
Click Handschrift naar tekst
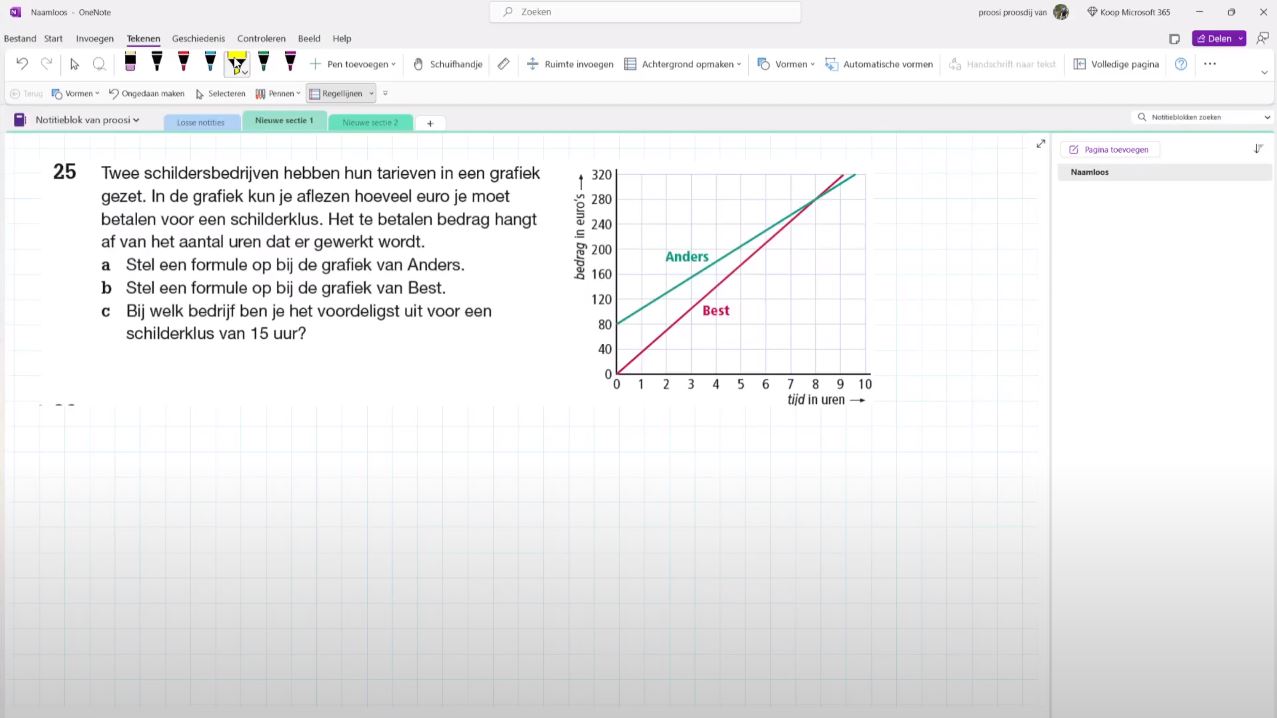[x=1002, y=64]
